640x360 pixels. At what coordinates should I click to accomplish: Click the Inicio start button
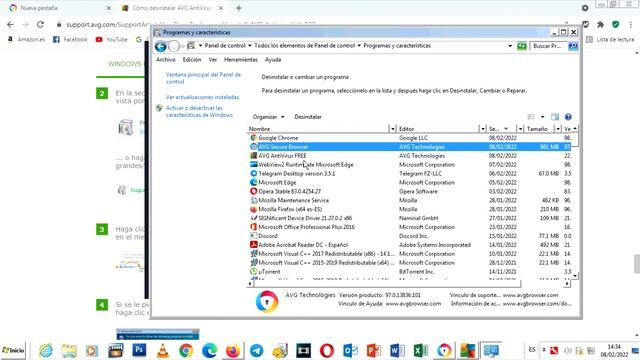click(13, 351)
